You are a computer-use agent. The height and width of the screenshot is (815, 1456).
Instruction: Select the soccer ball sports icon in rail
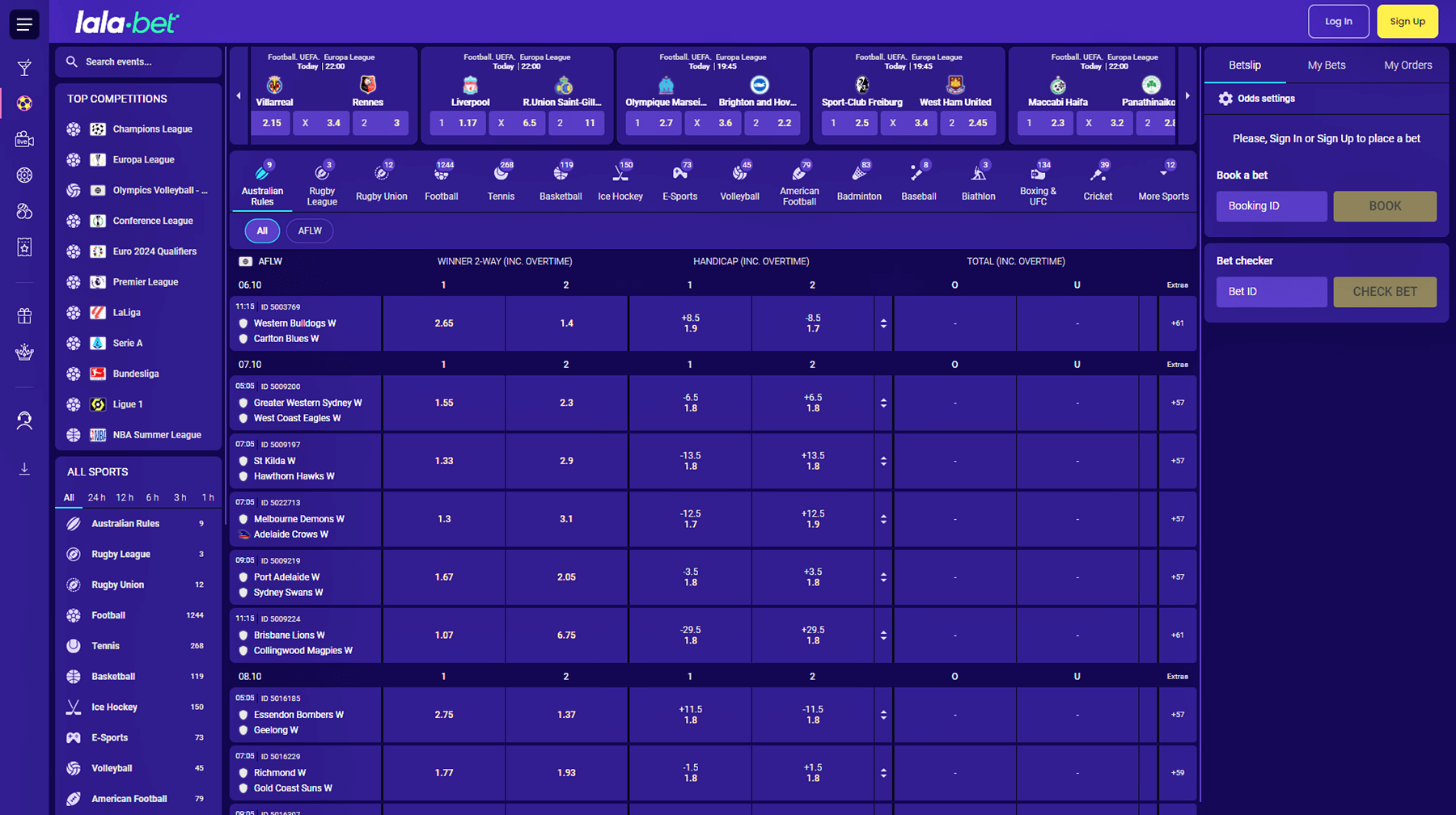(24, 103)
